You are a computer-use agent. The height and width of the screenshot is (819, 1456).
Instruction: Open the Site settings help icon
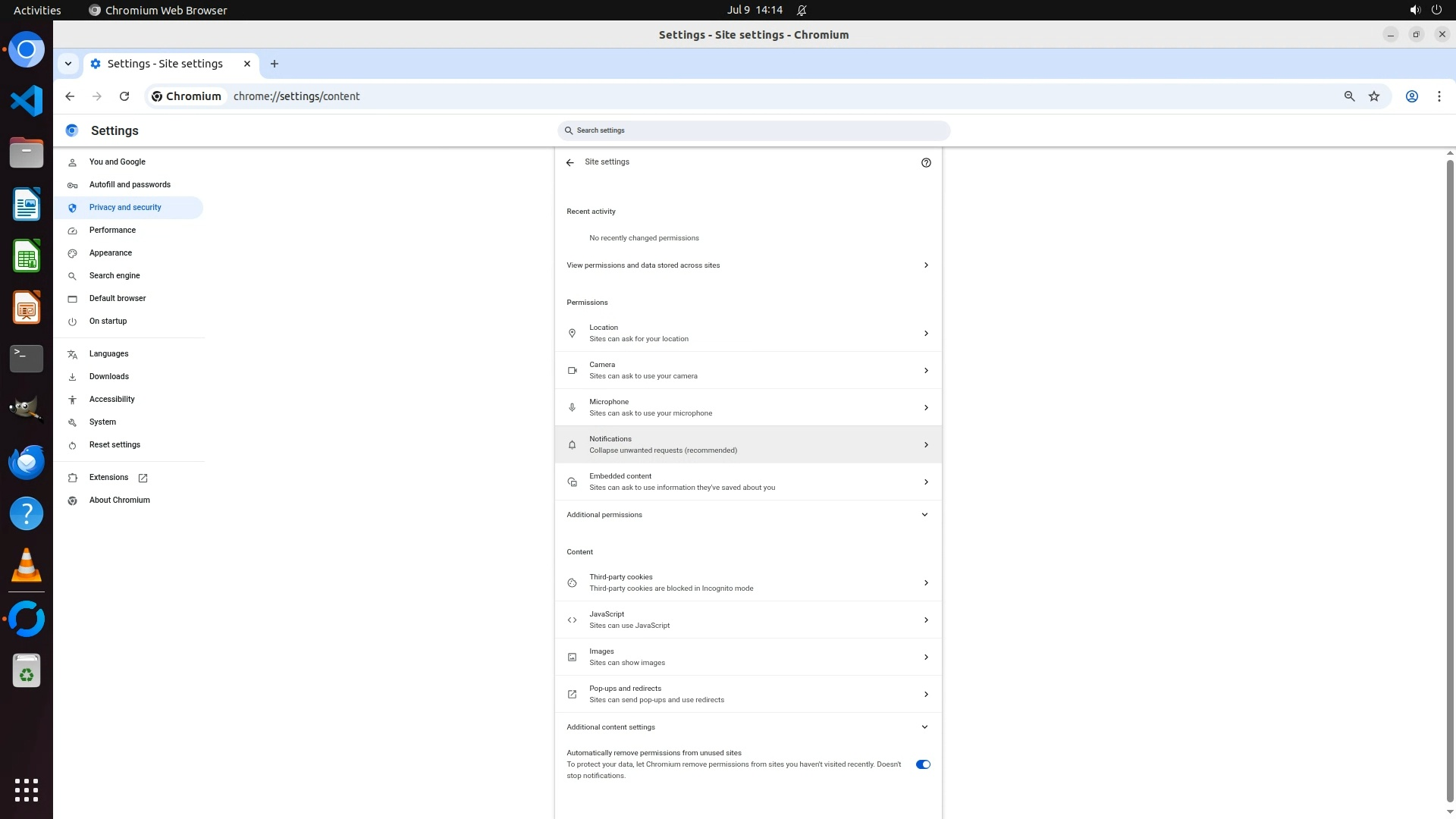point(926,162)
